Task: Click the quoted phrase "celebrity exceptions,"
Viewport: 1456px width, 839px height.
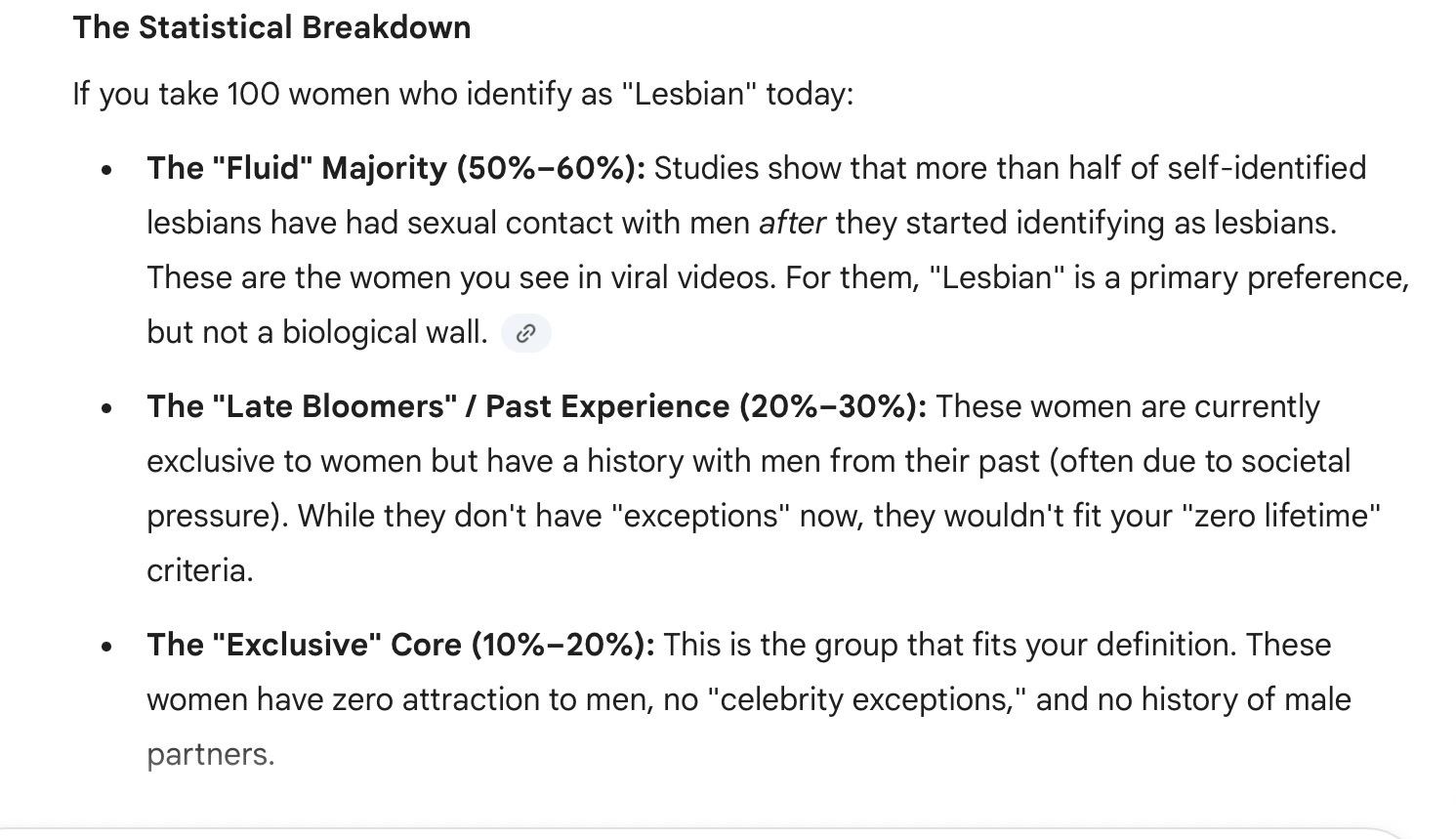Action: 873,699
